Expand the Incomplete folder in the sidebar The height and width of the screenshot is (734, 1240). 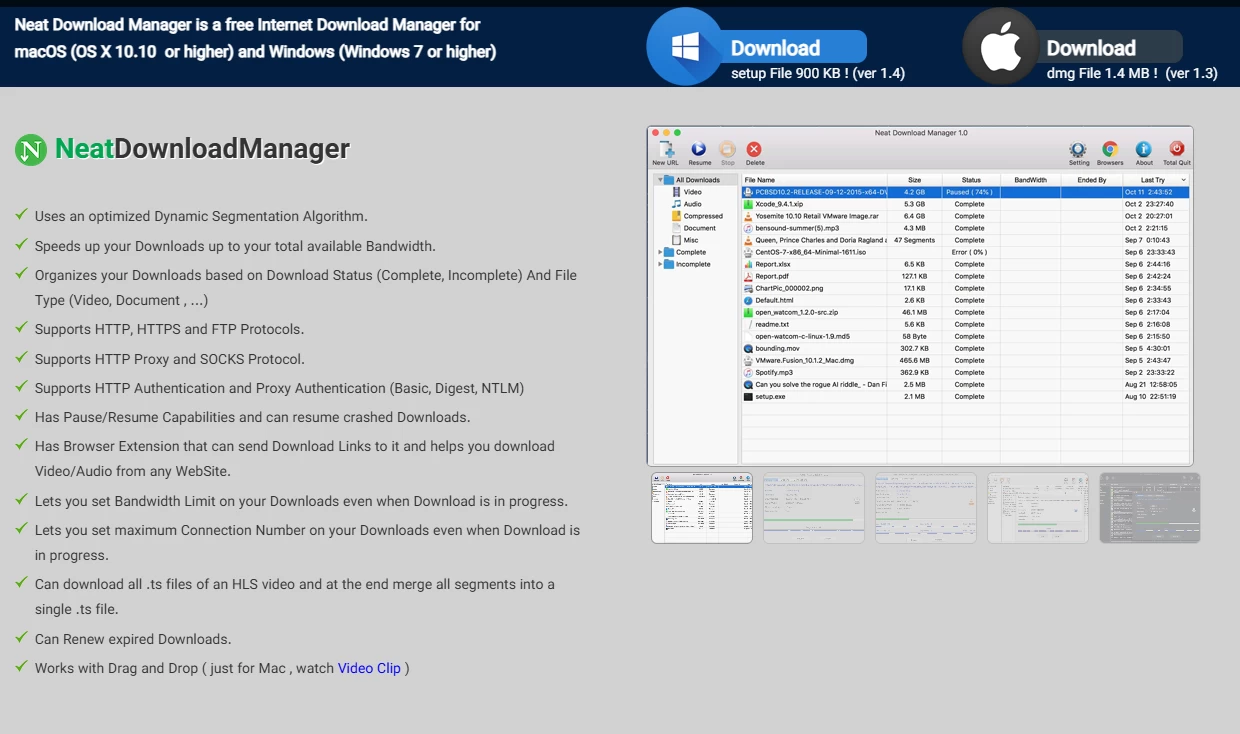pyautogui.click(x=659, y=264)
